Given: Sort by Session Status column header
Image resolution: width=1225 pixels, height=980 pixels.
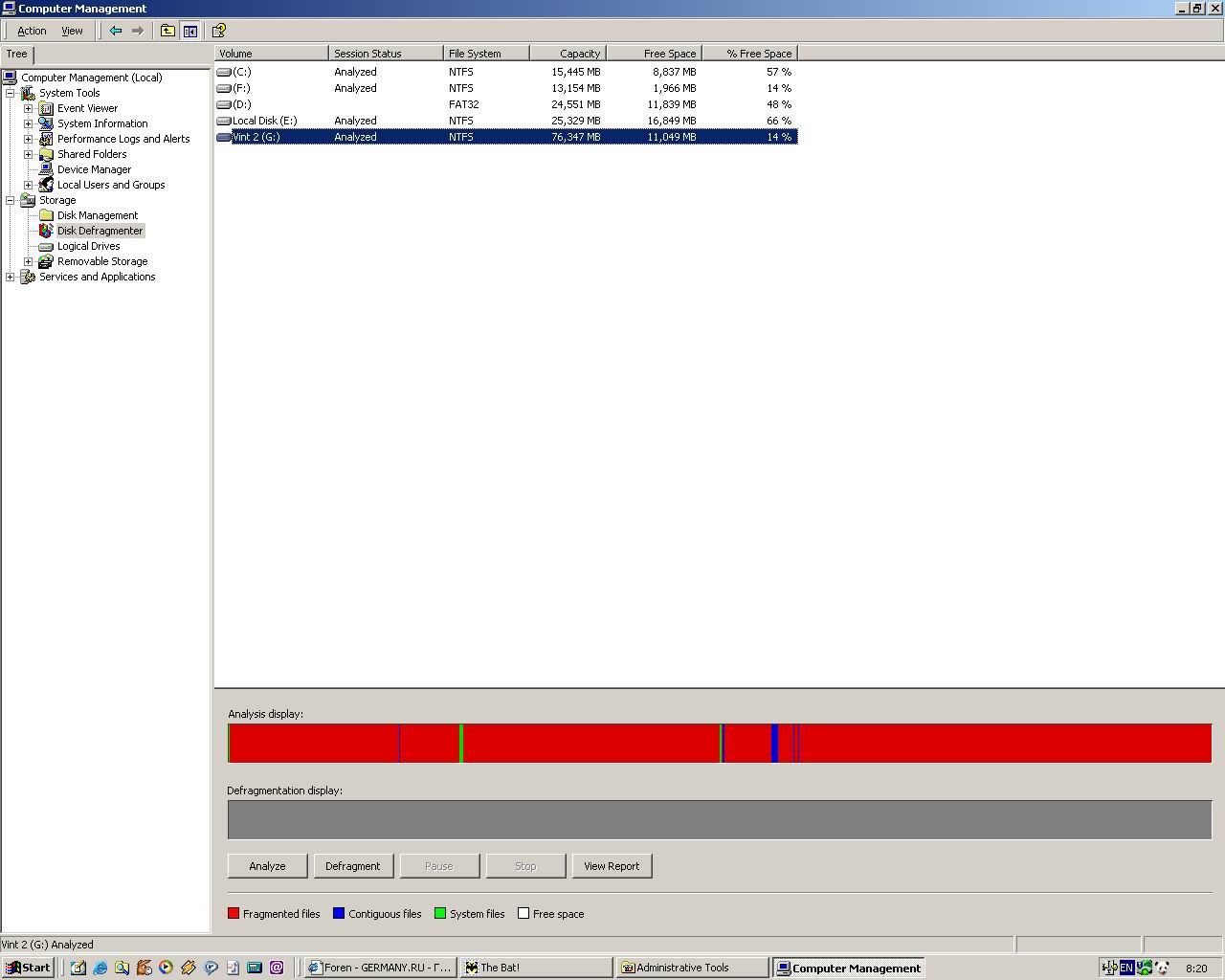Looking at the screenshot, I should click(387, 54).
